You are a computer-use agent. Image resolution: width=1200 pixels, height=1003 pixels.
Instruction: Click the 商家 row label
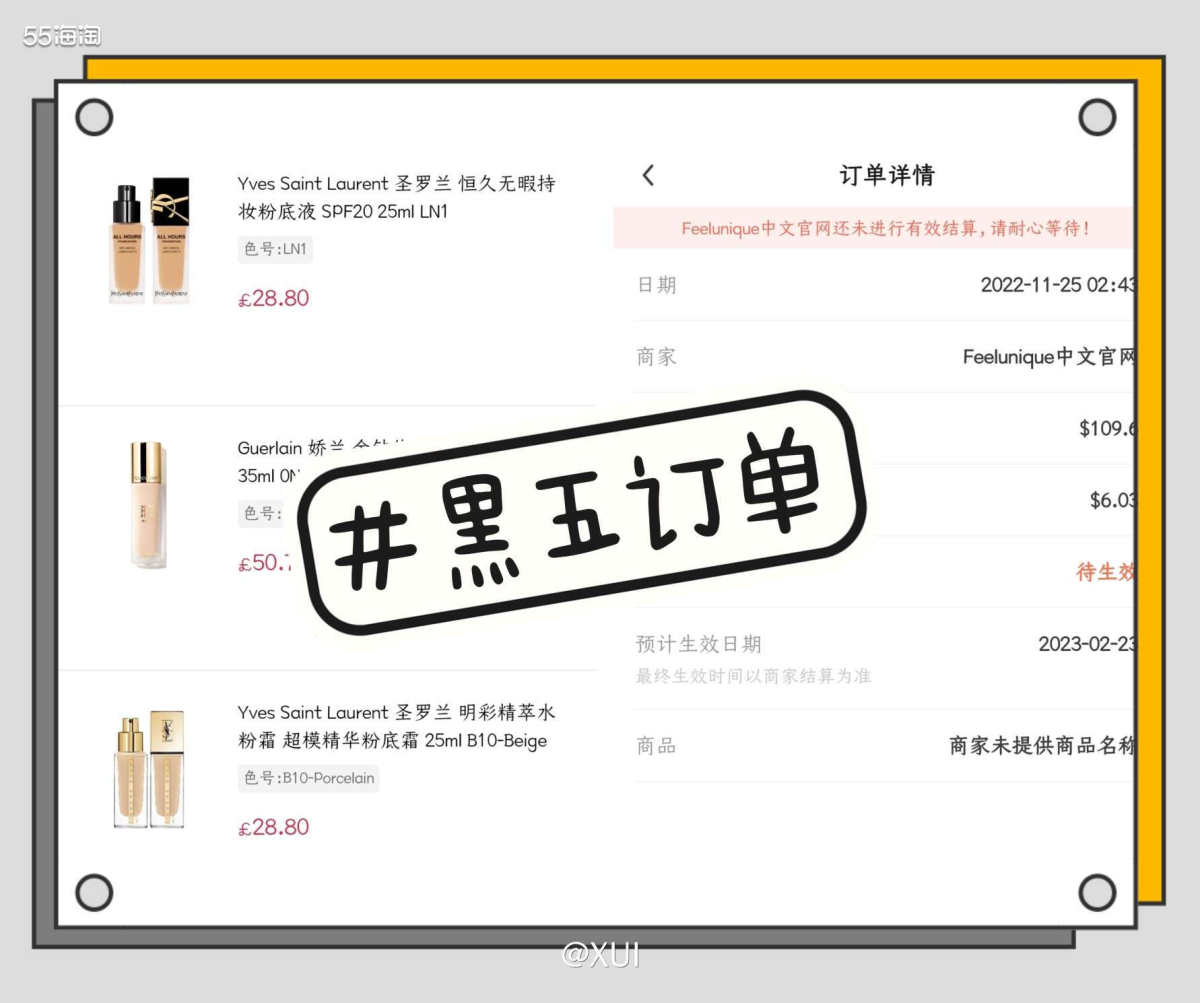[x=656, y=357]
